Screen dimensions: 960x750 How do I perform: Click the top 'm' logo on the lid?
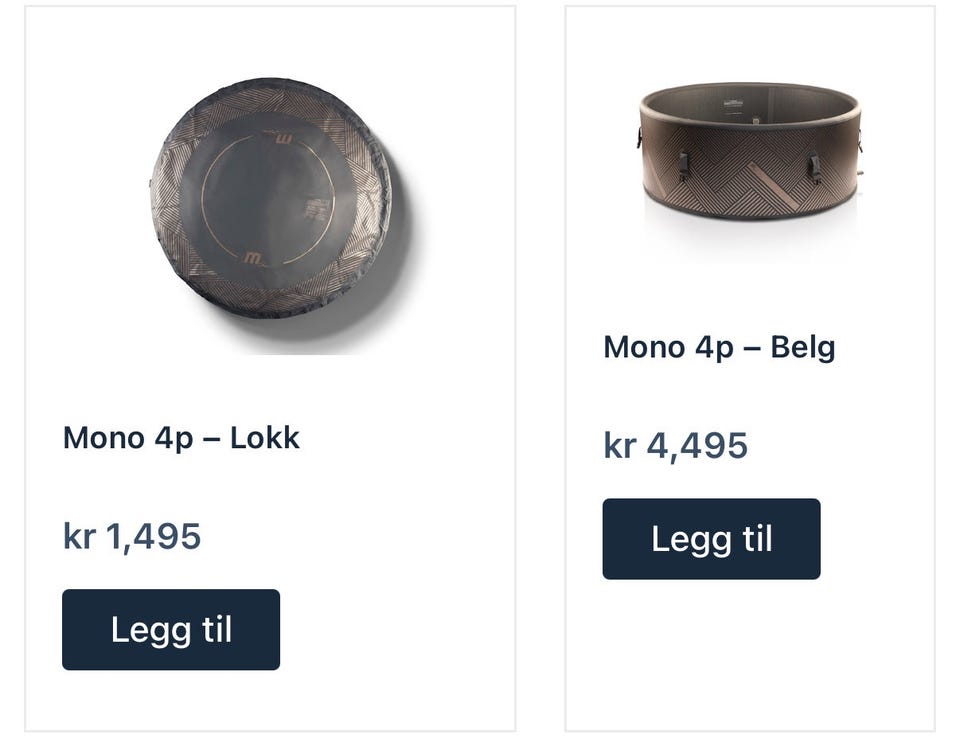(x=282, y=138)
